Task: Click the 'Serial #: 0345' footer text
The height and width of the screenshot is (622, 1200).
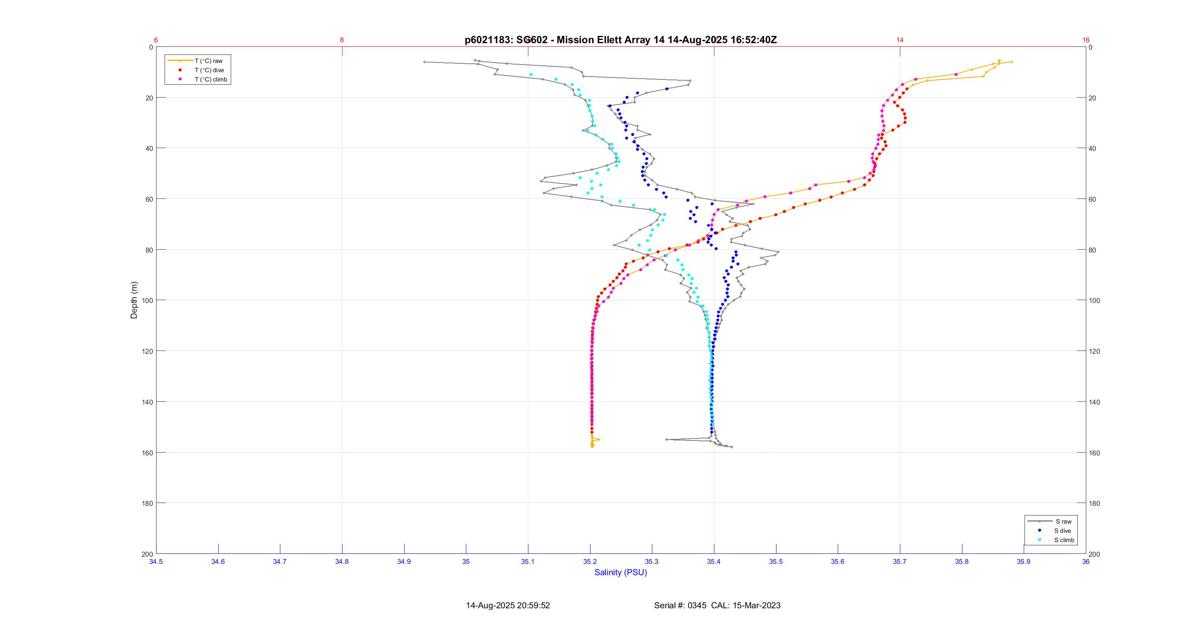Action: coord(680,605)
